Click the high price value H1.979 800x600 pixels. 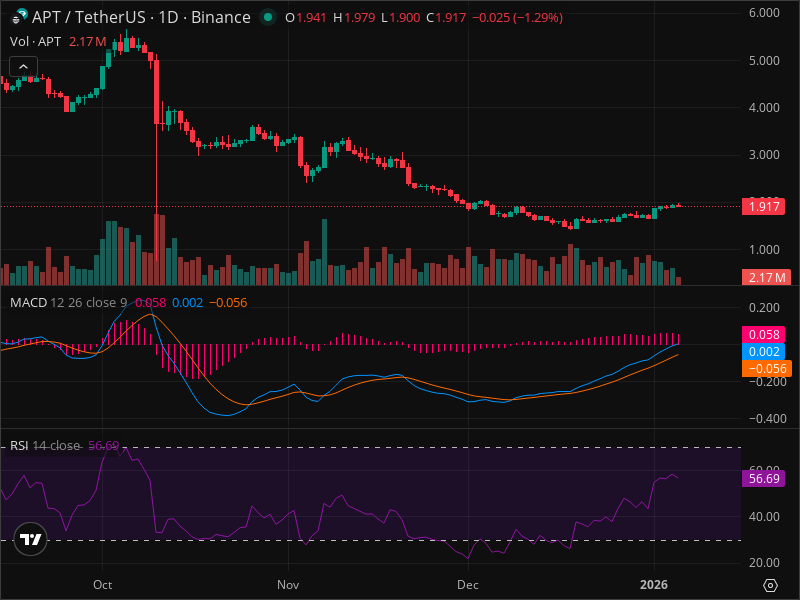coord(354,18)
